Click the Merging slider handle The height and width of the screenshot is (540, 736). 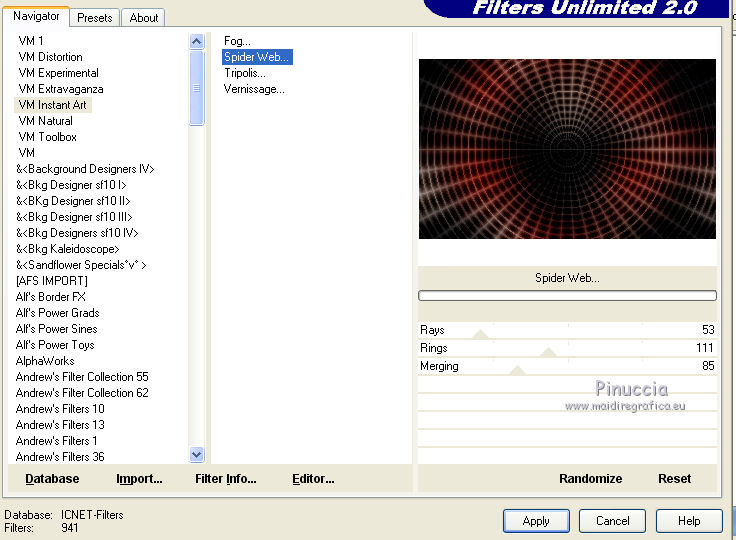point(517,370)
